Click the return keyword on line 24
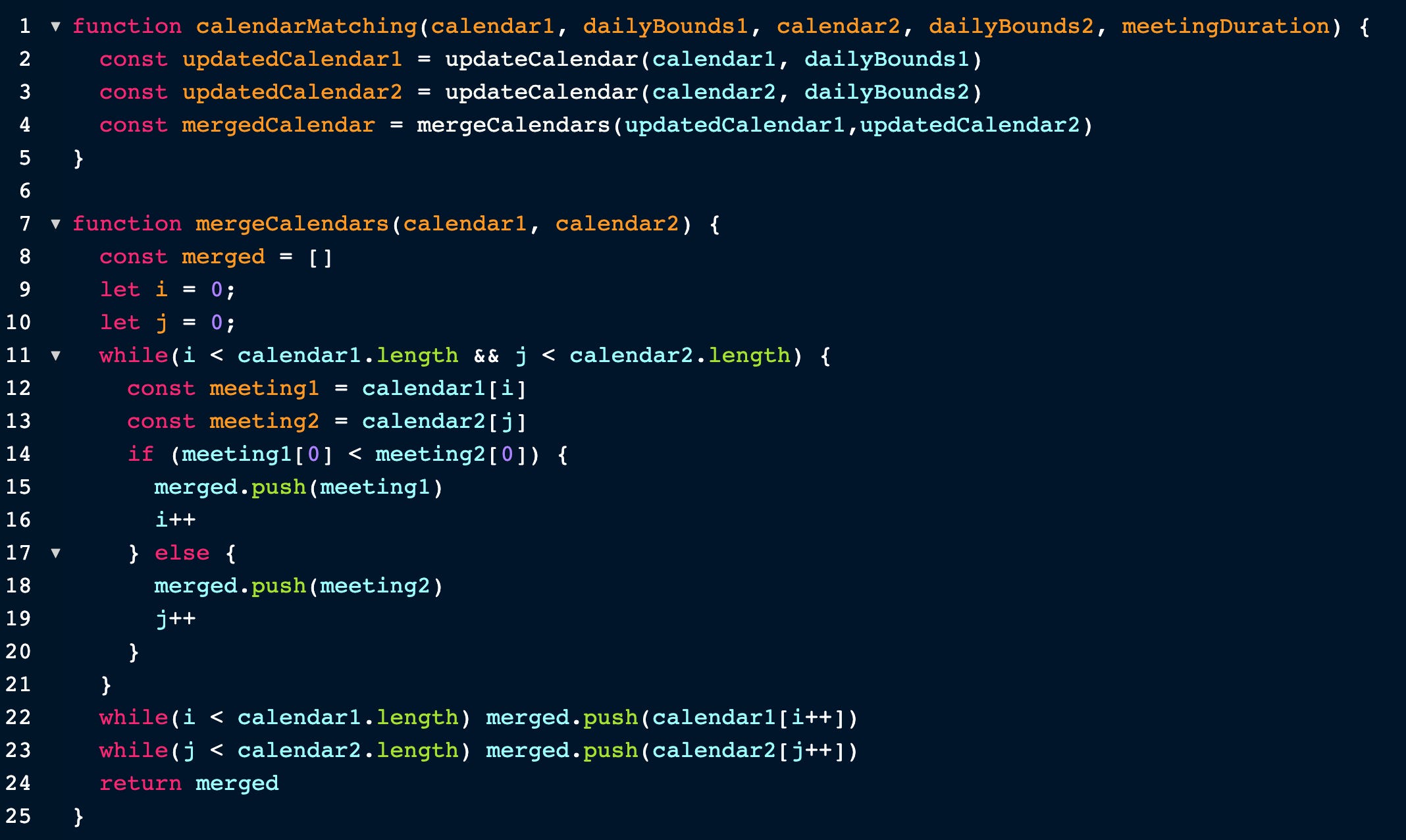Image resolution: width=1406 pixels, height=840 pixels. tap(140, 783)
